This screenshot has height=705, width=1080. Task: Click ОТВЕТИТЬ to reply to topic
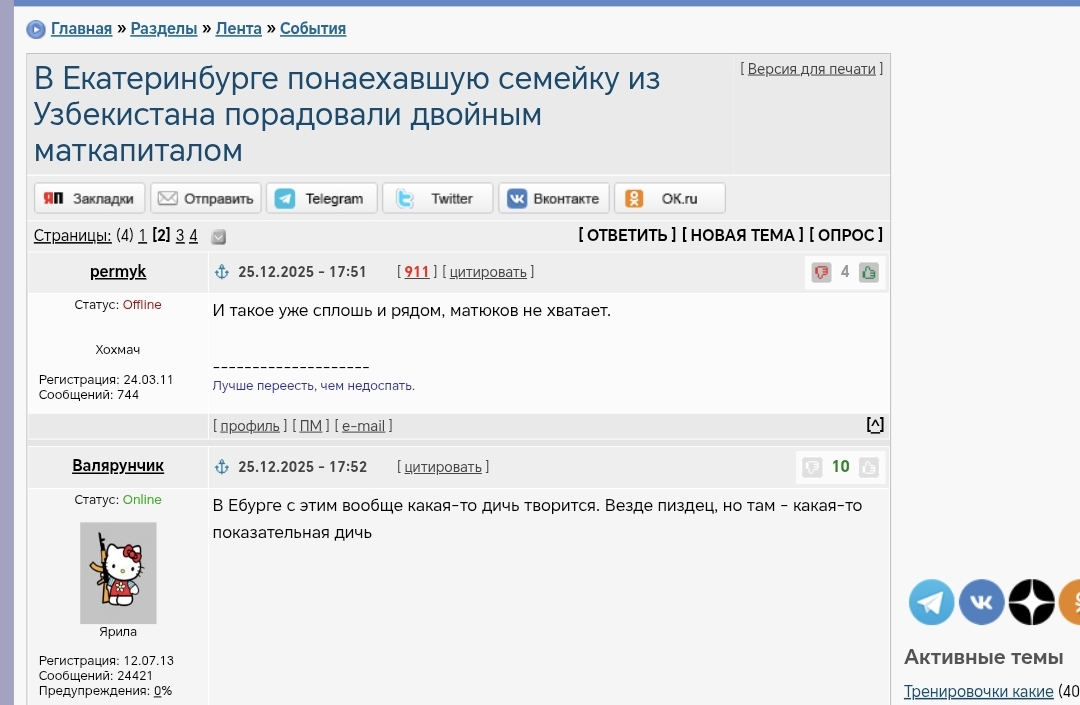click(627, 235)
